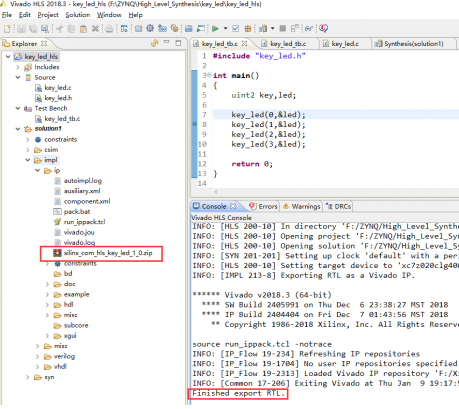Select pack.bat file in tree
459x409 pixels.
click(x=72, y=212)
